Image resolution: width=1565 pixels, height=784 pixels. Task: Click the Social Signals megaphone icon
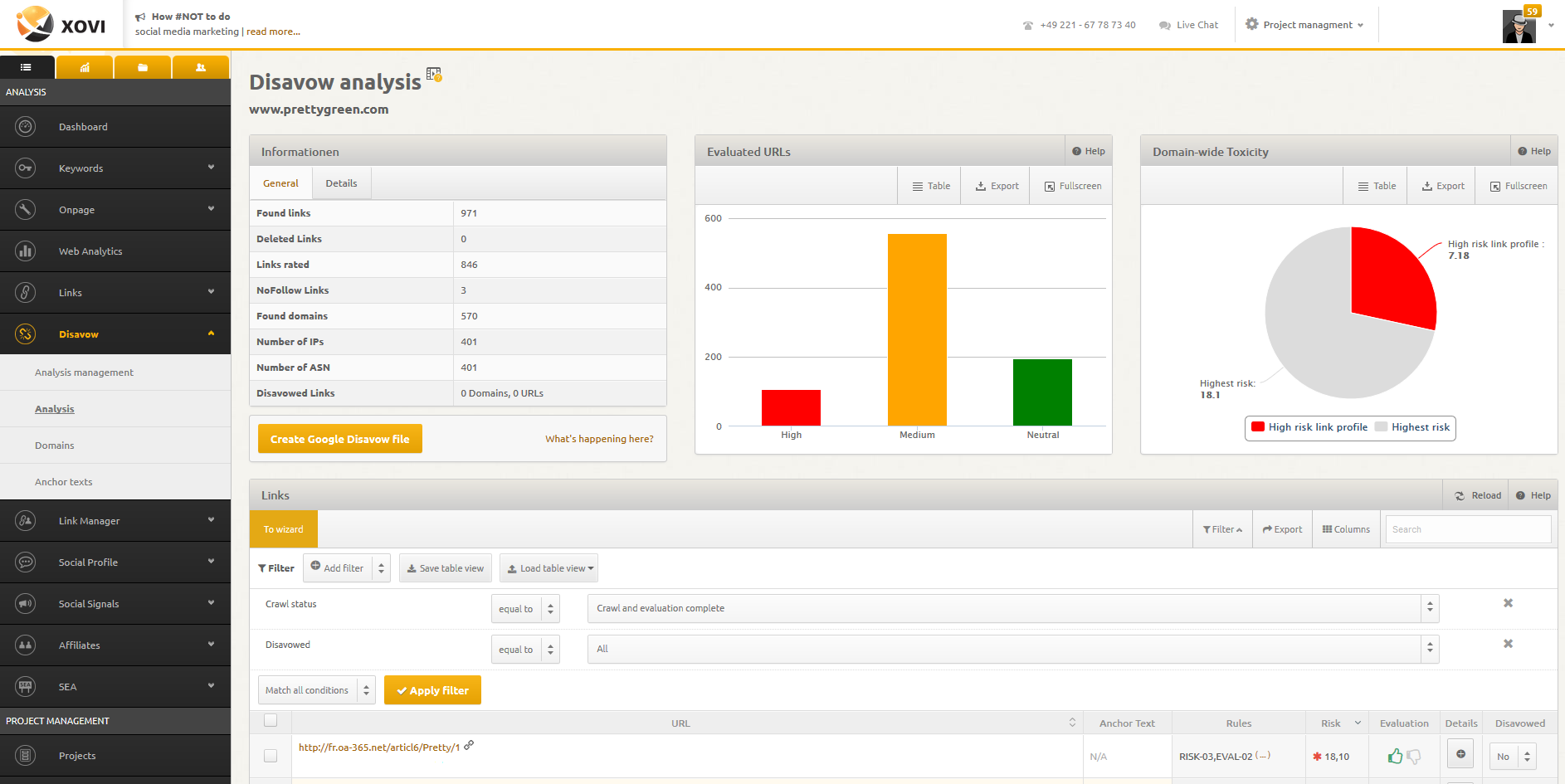click(x=26, y=604)
